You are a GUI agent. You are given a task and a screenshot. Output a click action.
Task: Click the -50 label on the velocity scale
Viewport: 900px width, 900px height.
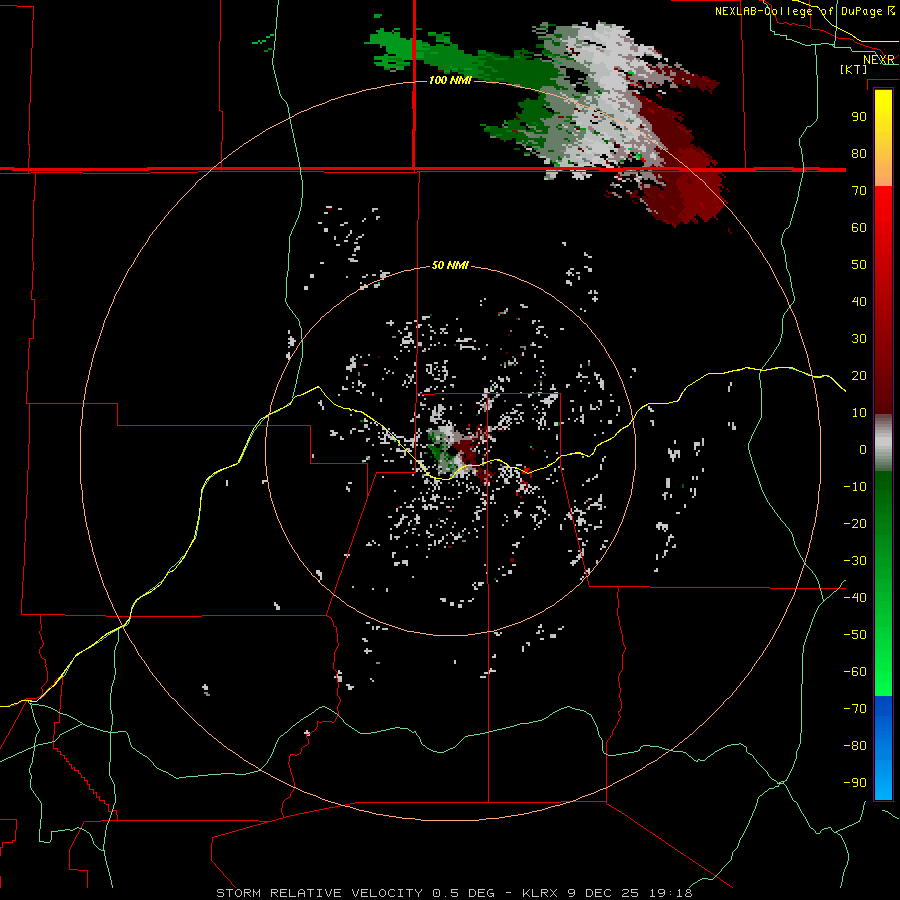coord(855,635)
